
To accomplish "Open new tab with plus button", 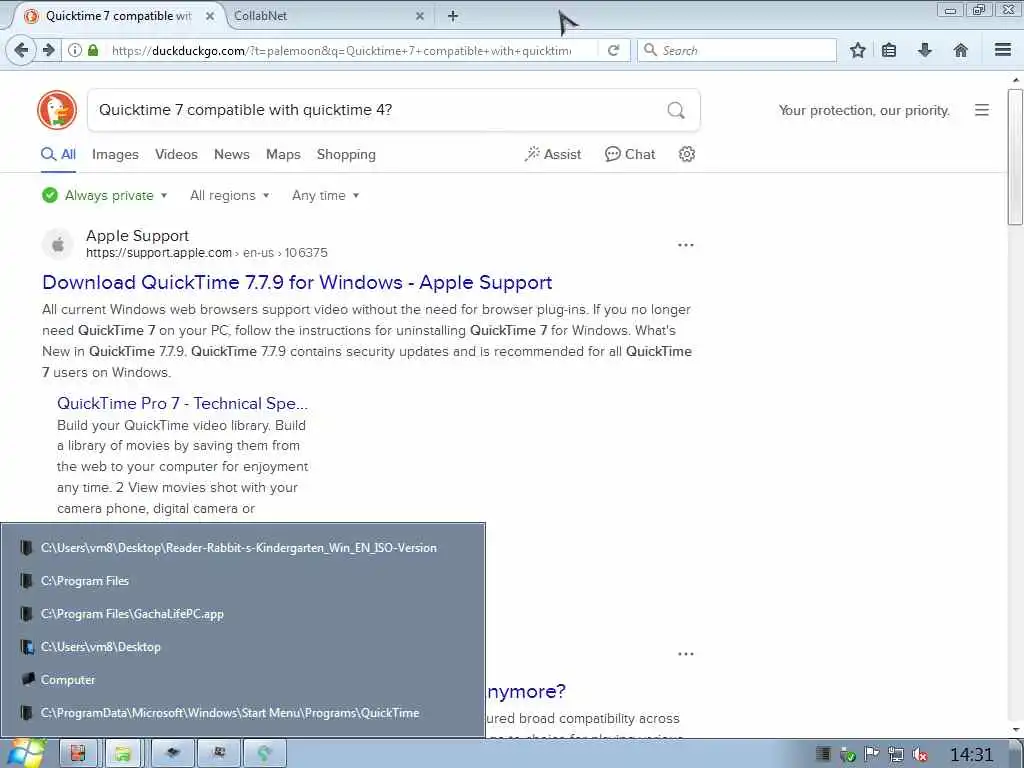I will point(453,16).
